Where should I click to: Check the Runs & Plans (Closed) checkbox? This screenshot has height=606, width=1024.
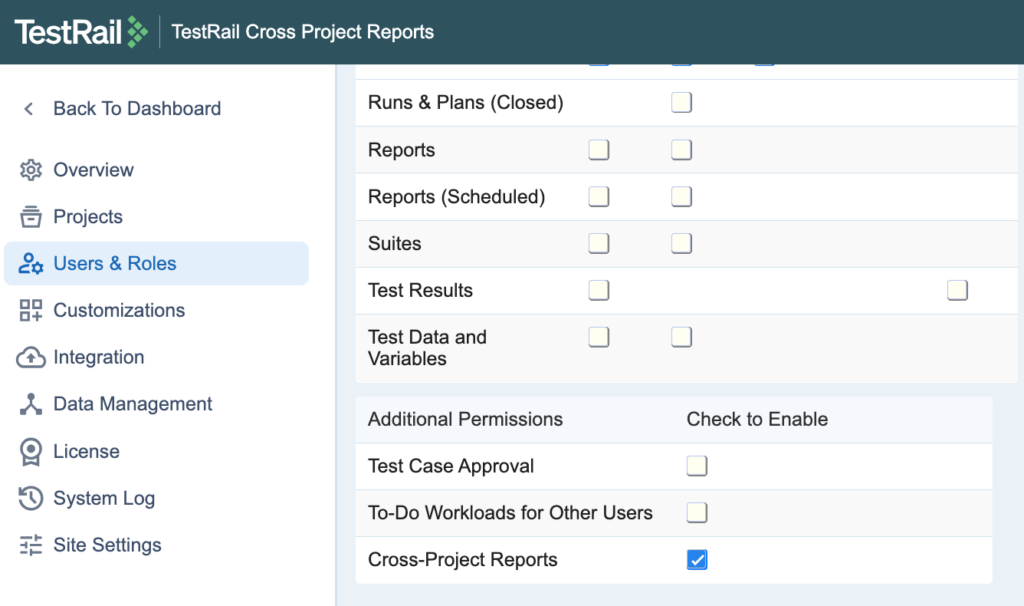tap(682, 103)
